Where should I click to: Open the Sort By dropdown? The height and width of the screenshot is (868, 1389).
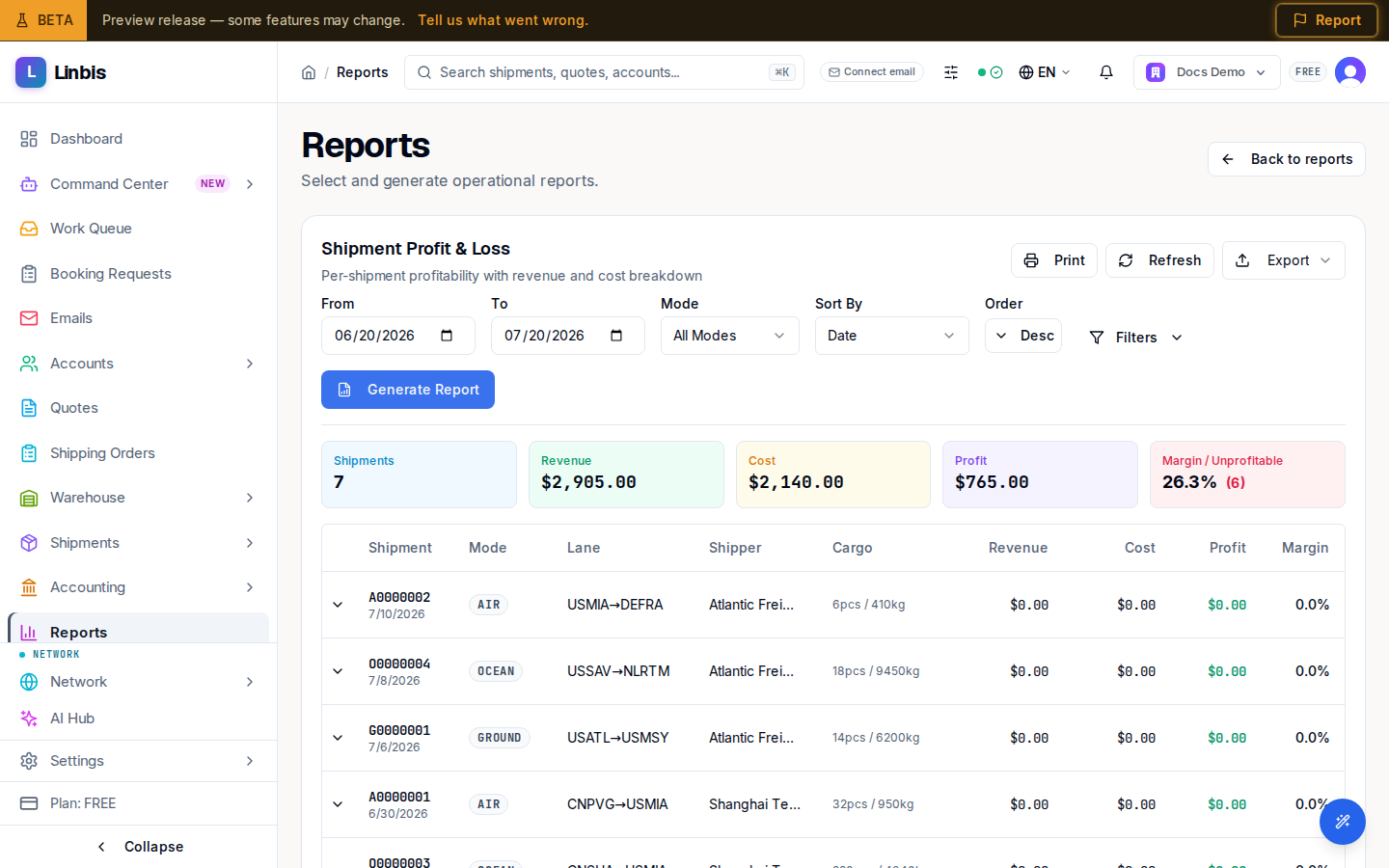pos(892,336)
